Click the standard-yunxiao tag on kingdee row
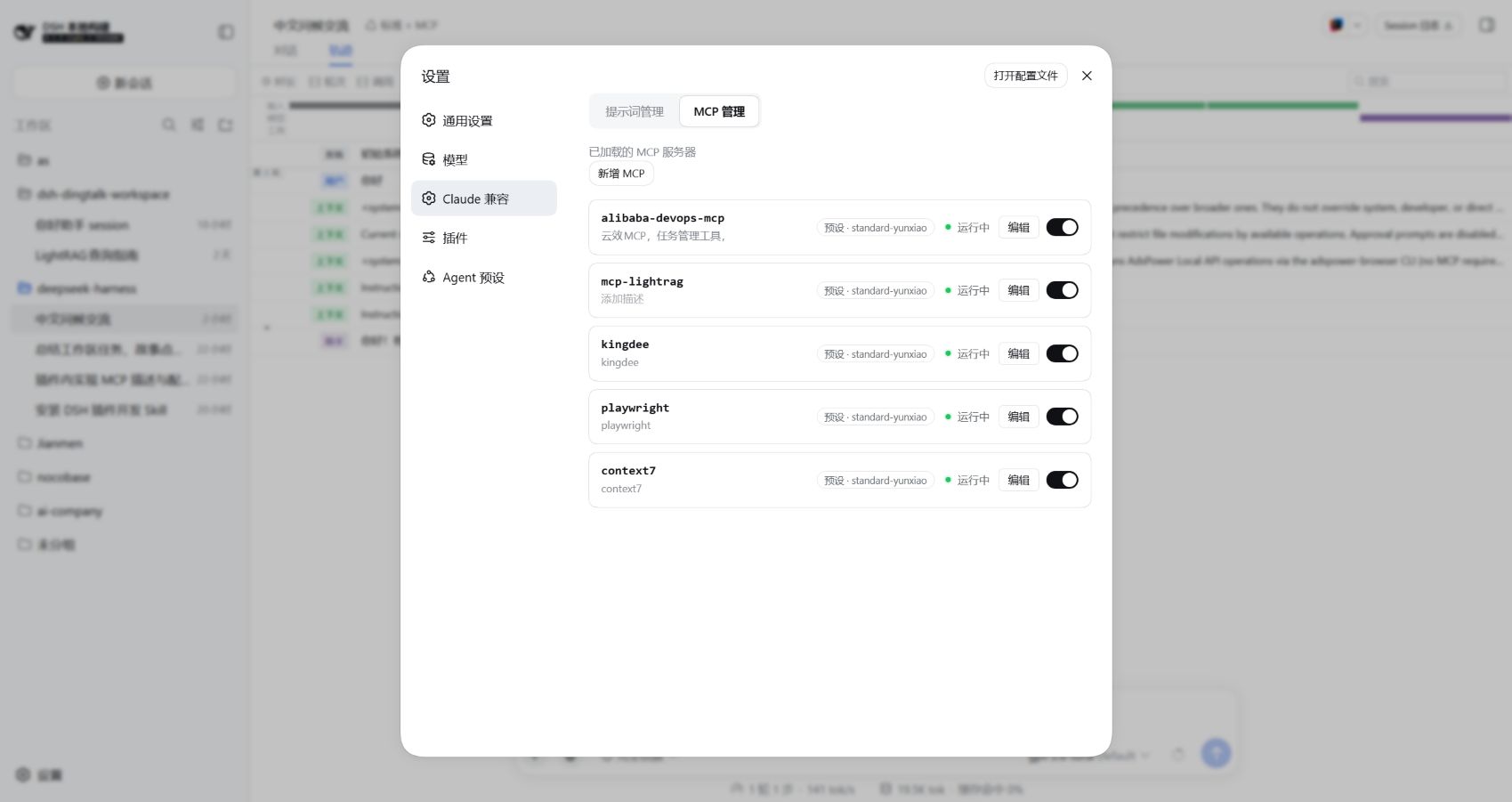The width and height of the screenshot is (1512, 802). (x=876, y=354)
